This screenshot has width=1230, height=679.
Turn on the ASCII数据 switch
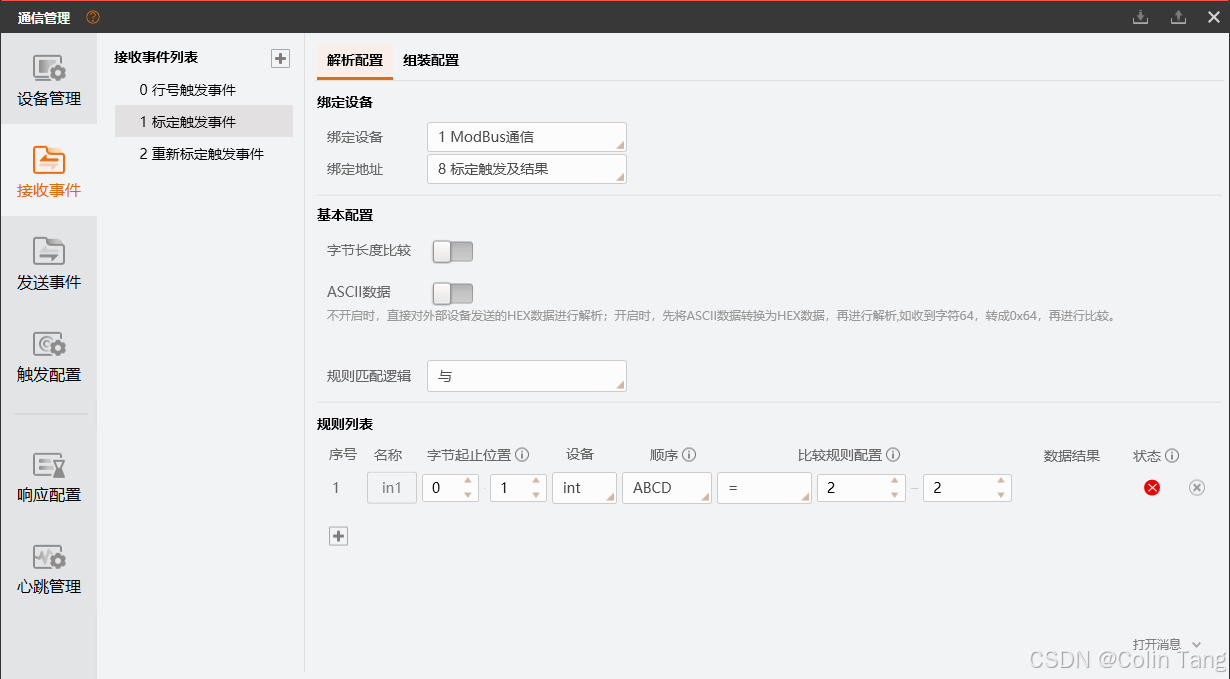(452, 293)
